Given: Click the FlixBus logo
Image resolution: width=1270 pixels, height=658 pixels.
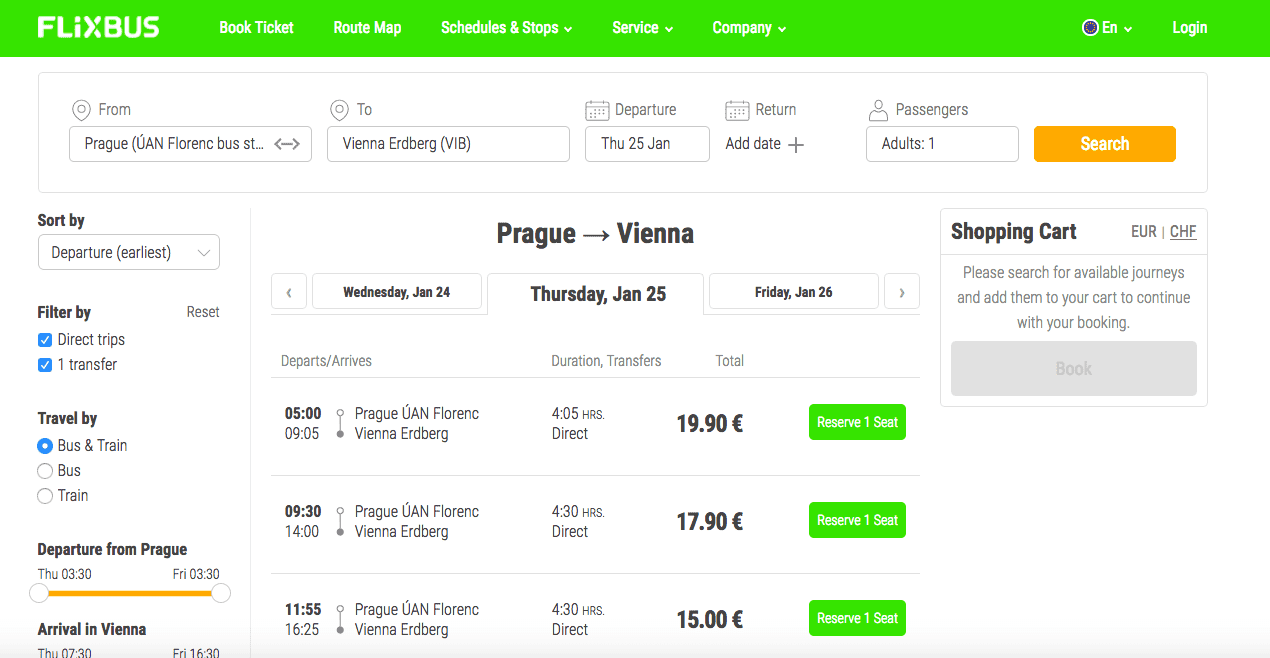Looking at the screenshot, I should (x=98, y=28).
